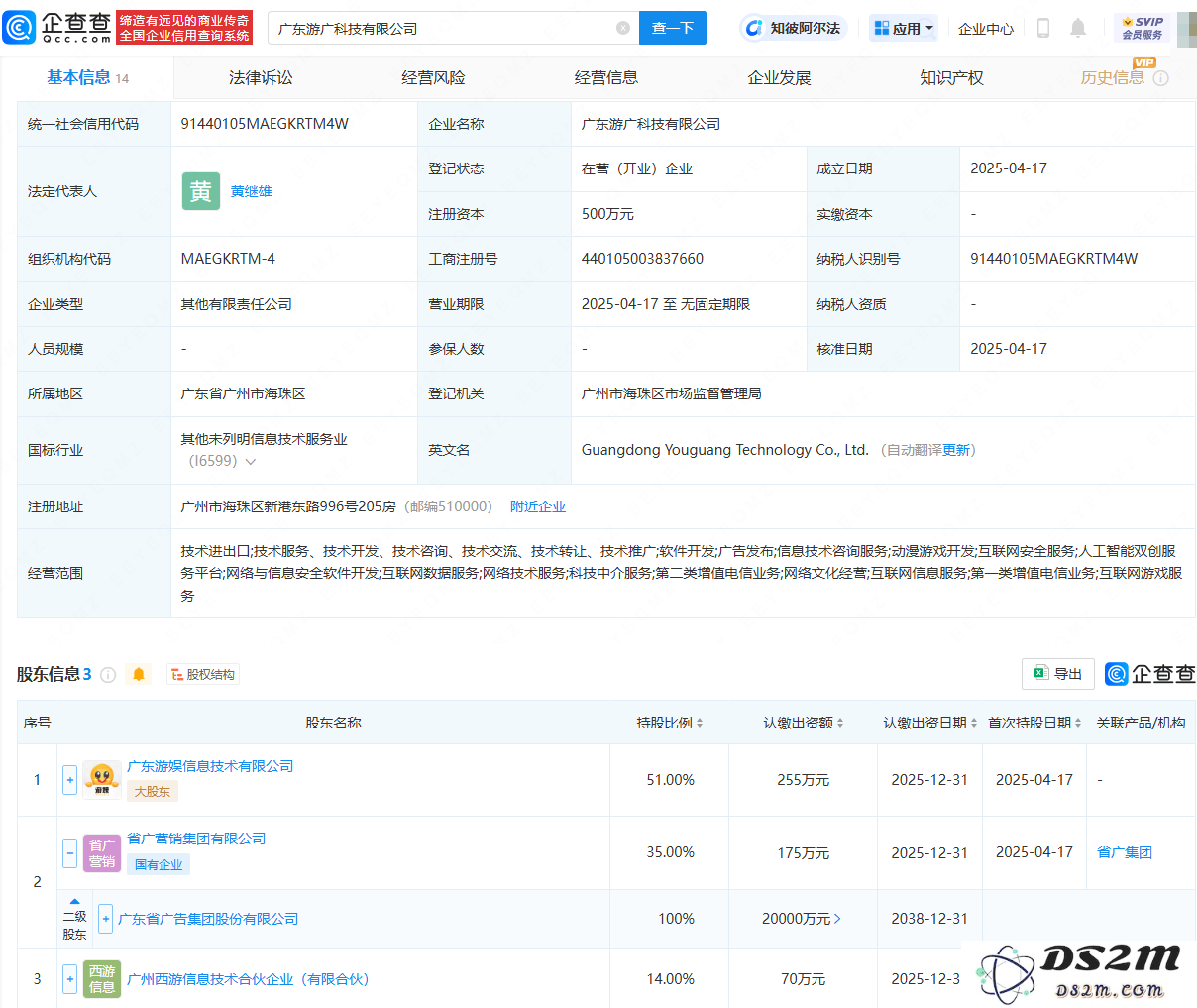Click the orange bell icon beside 股东信息
The width and height of the screenshot is (1197, 1008).
pyautogui.click(x=139, y=674)
